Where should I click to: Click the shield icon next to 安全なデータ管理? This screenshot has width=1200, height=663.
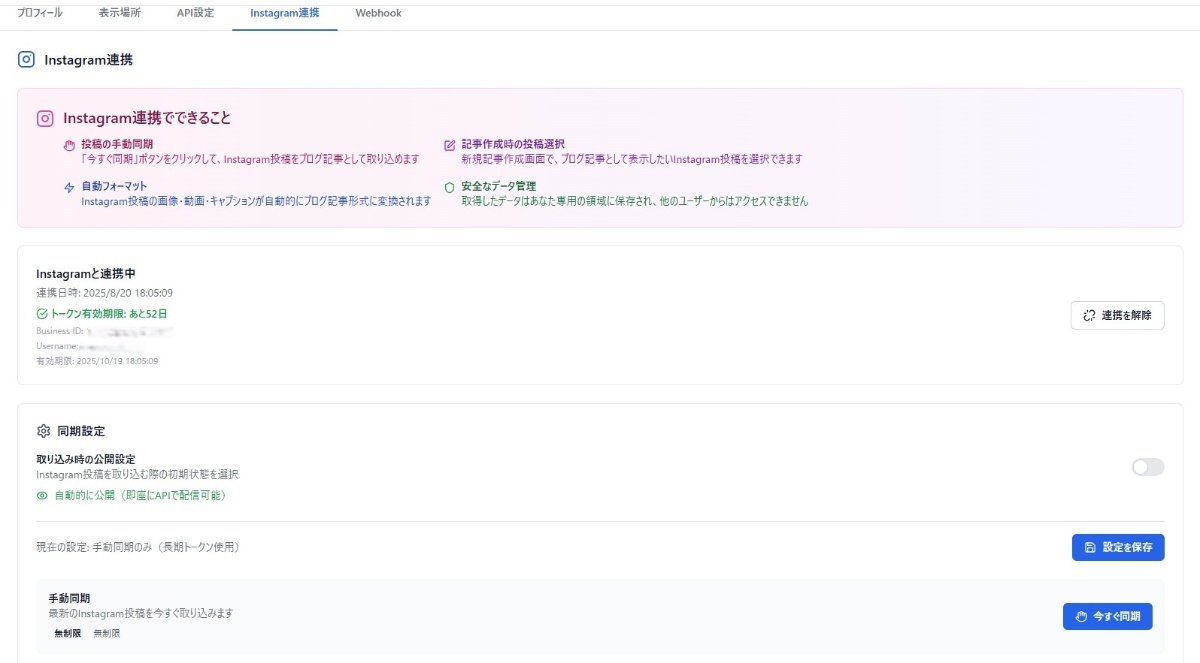tap(450, 187)
